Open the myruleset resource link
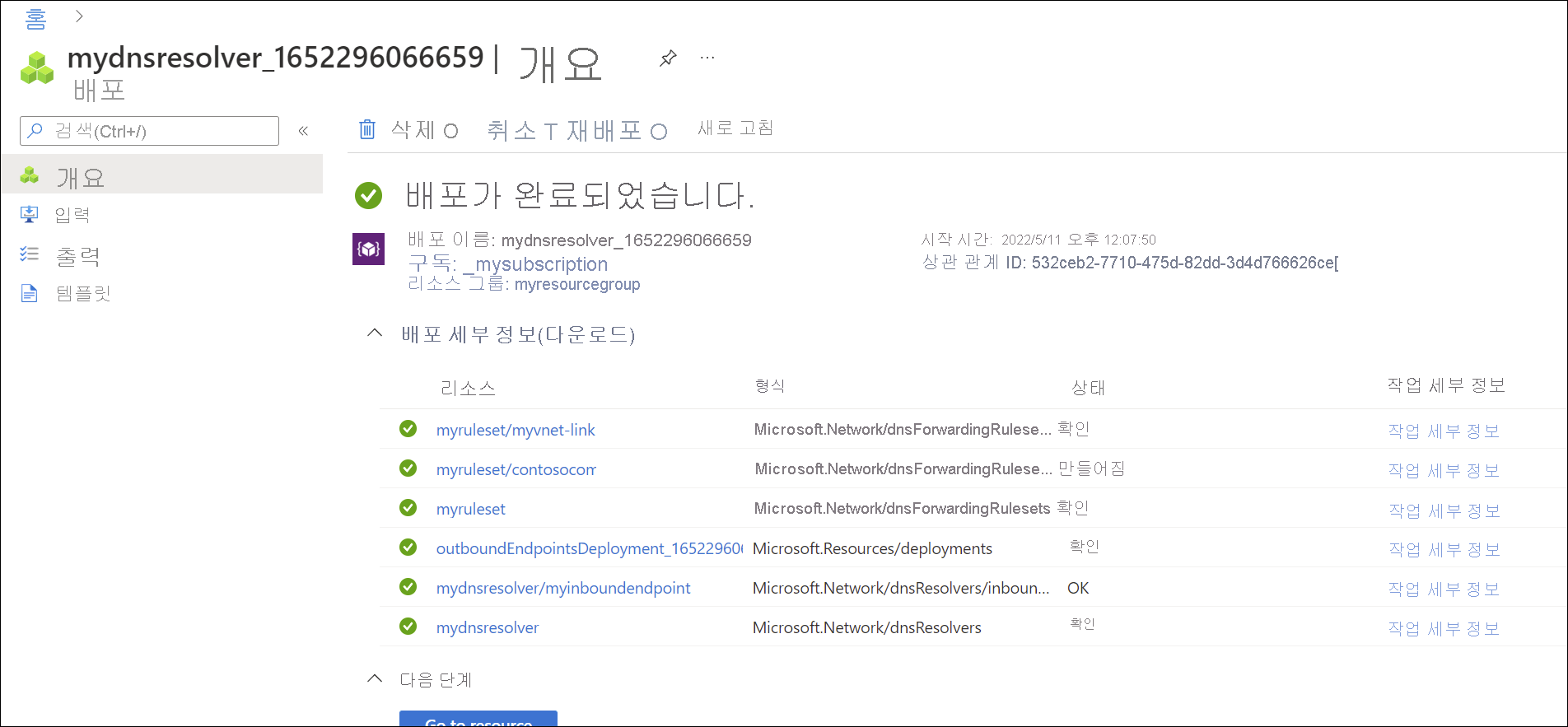Screen dimensions: 1568x727 tap(471, 509)
